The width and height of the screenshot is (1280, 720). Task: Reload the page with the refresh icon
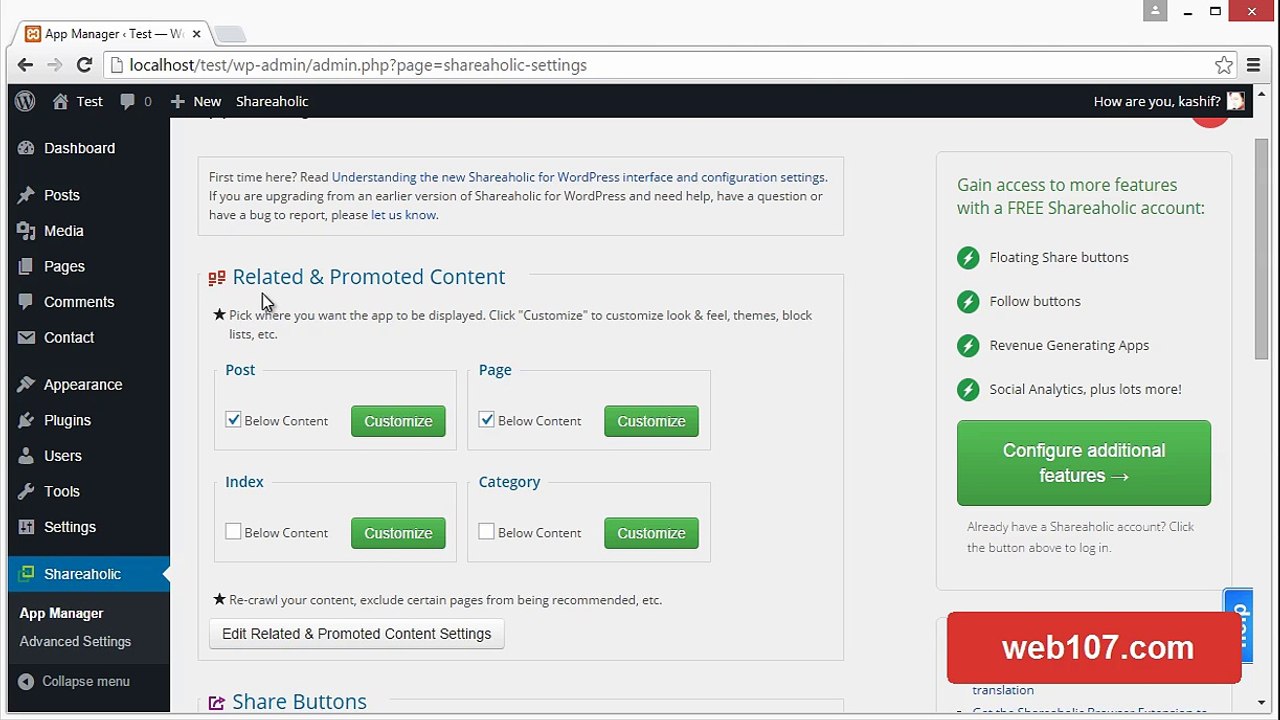85,65
